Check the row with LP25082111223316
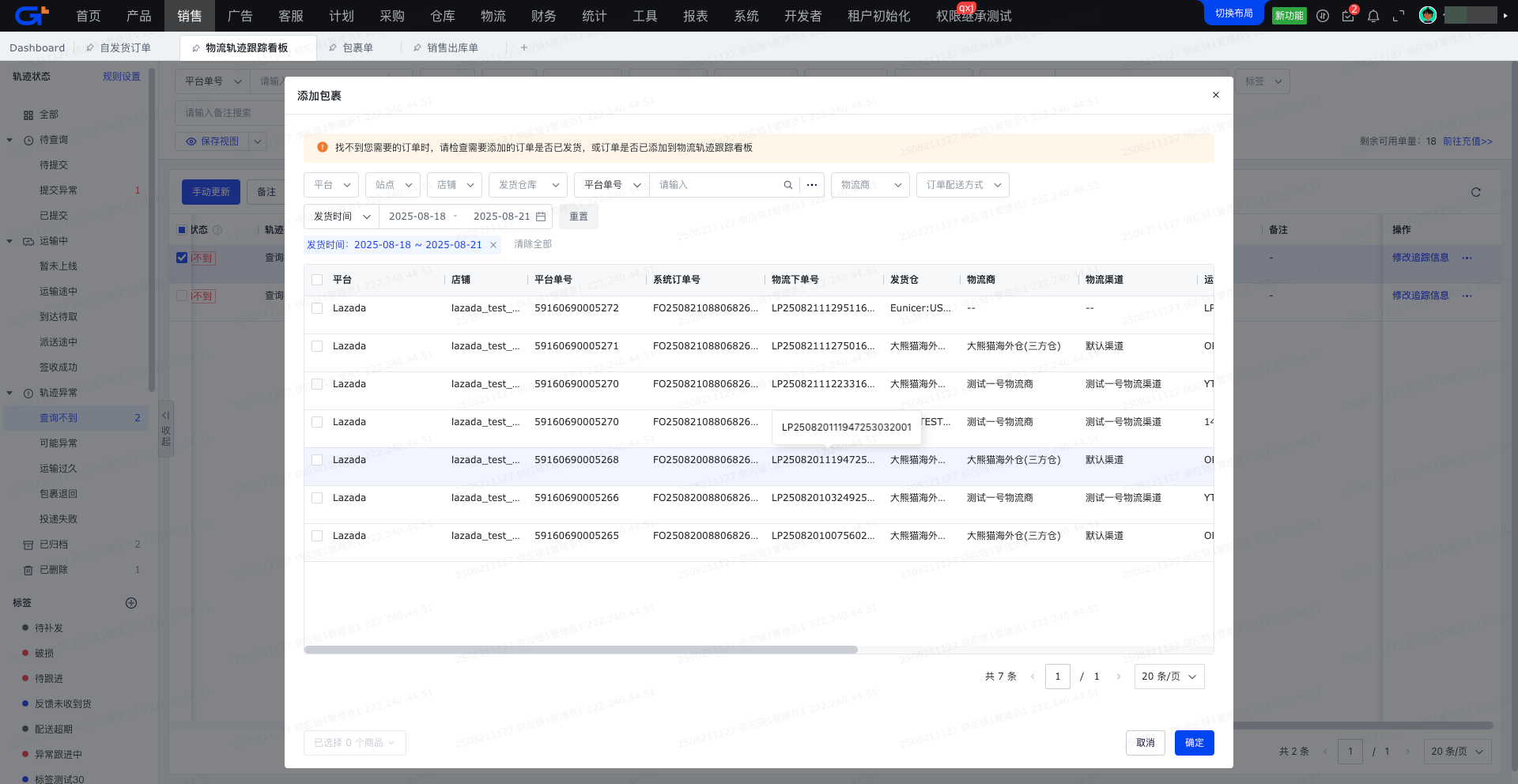Screen dimensions: 1518x784 tap(317, 384)
